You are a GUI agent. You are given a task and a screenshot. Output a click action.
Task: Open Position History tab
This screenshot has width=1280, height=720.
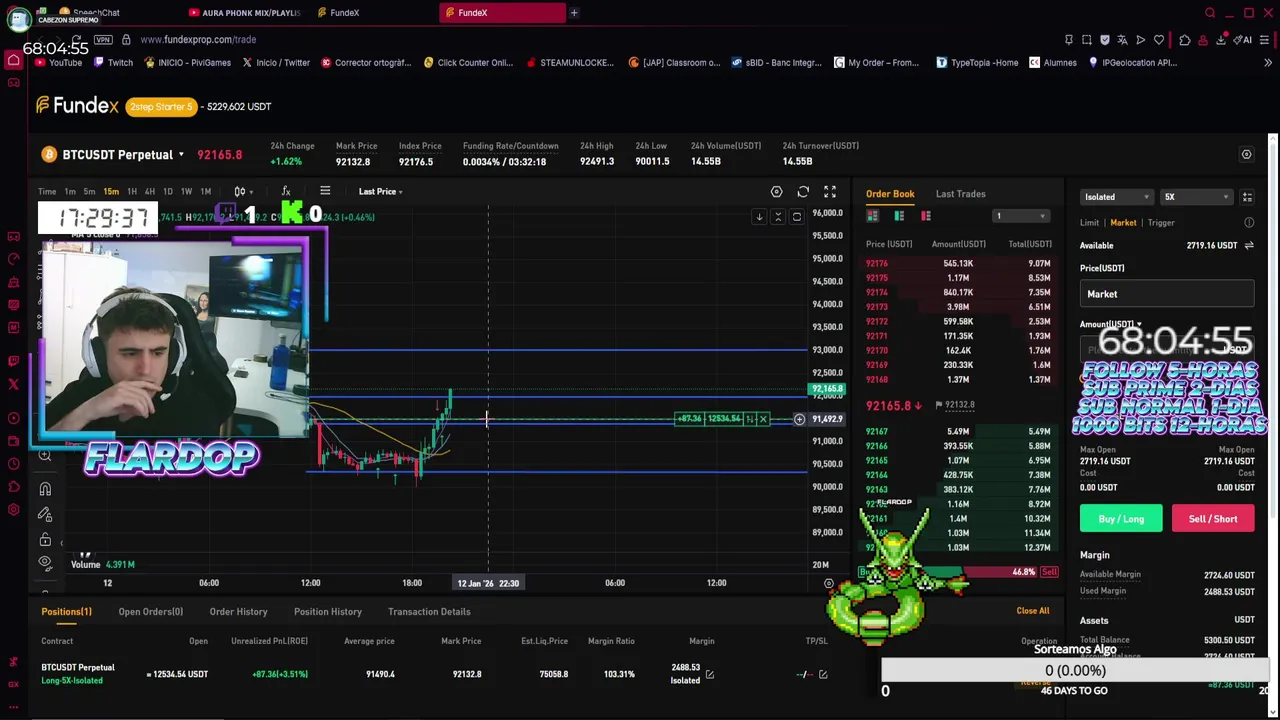pos(327,611)
